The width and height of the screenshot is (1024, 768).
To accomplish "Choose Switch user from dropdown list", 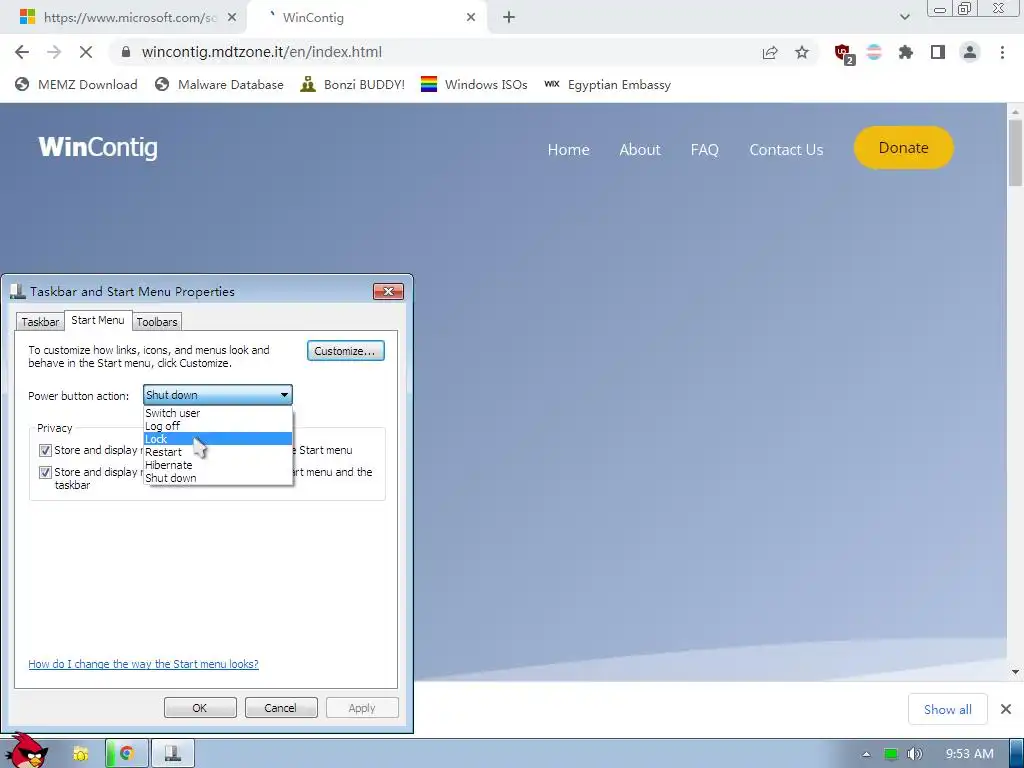I will tap(217, 413).
